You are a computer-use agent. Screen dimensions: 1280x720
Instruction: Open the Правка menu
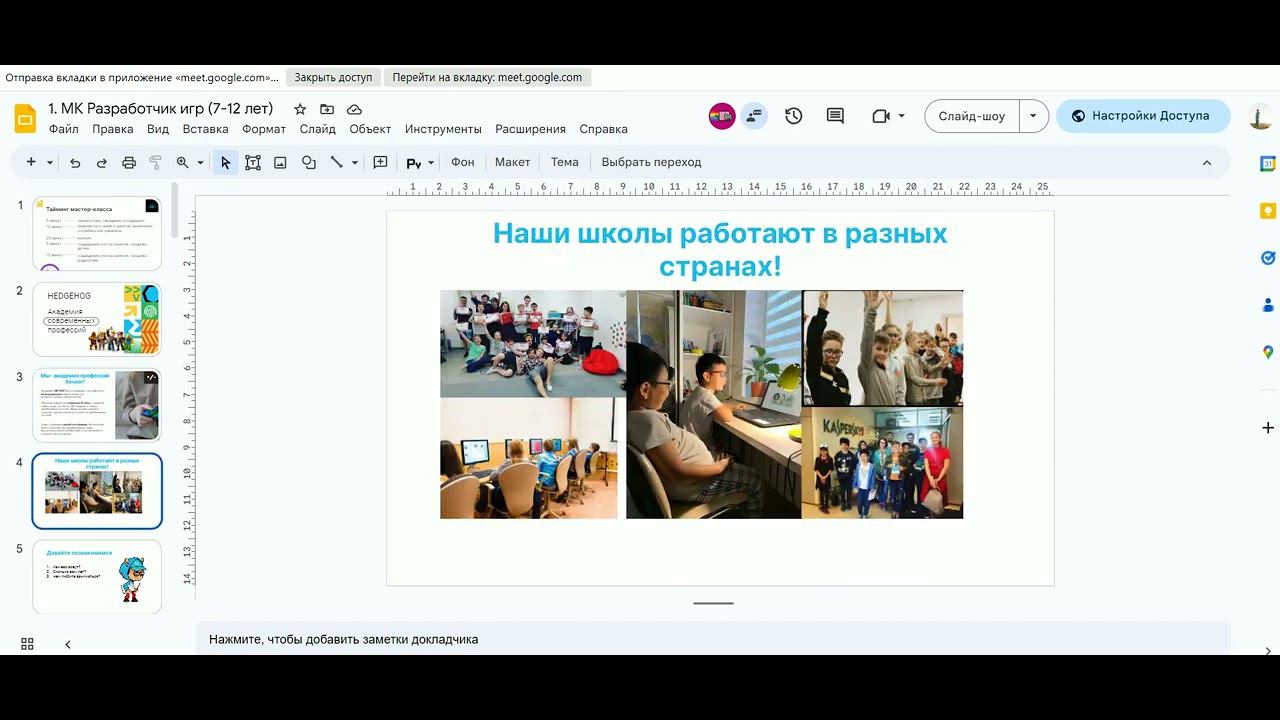(113, 129)
